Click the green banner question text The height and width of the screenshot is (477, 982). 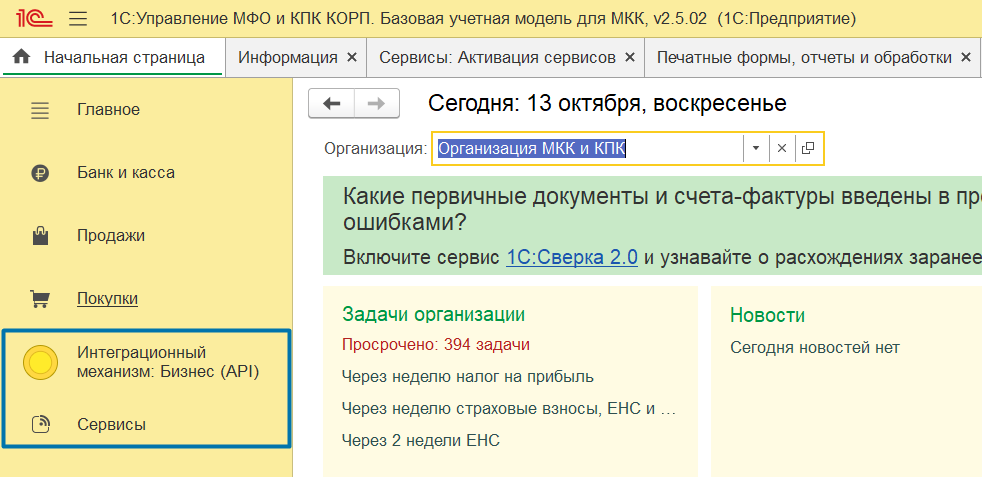(662, 209)
